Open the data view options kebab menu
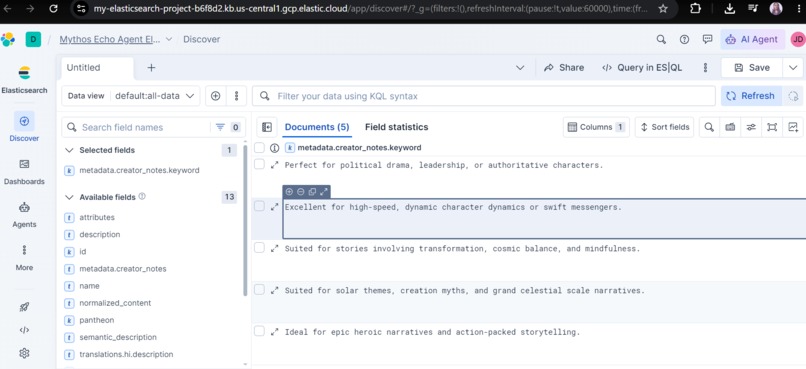806x369 pixels. point(236,96)
